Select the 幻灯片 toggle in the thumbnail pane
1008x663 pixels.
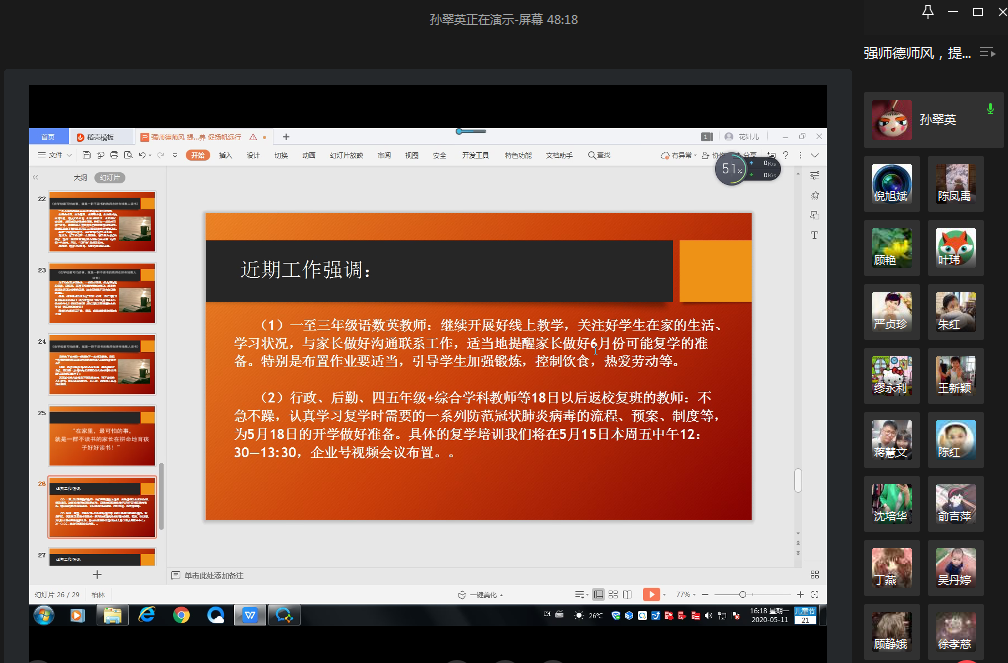pos(109,177)
